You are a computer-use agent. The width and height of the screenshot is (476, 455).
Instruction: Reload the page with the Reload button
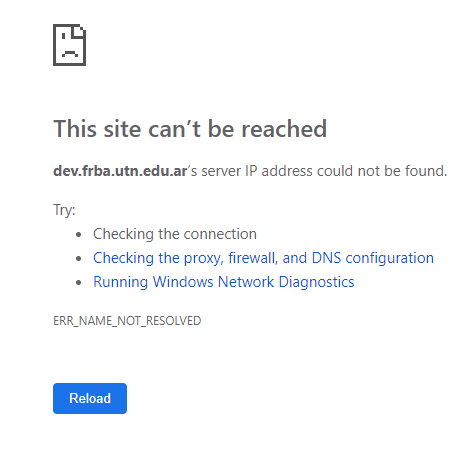[x=90, y=398]
